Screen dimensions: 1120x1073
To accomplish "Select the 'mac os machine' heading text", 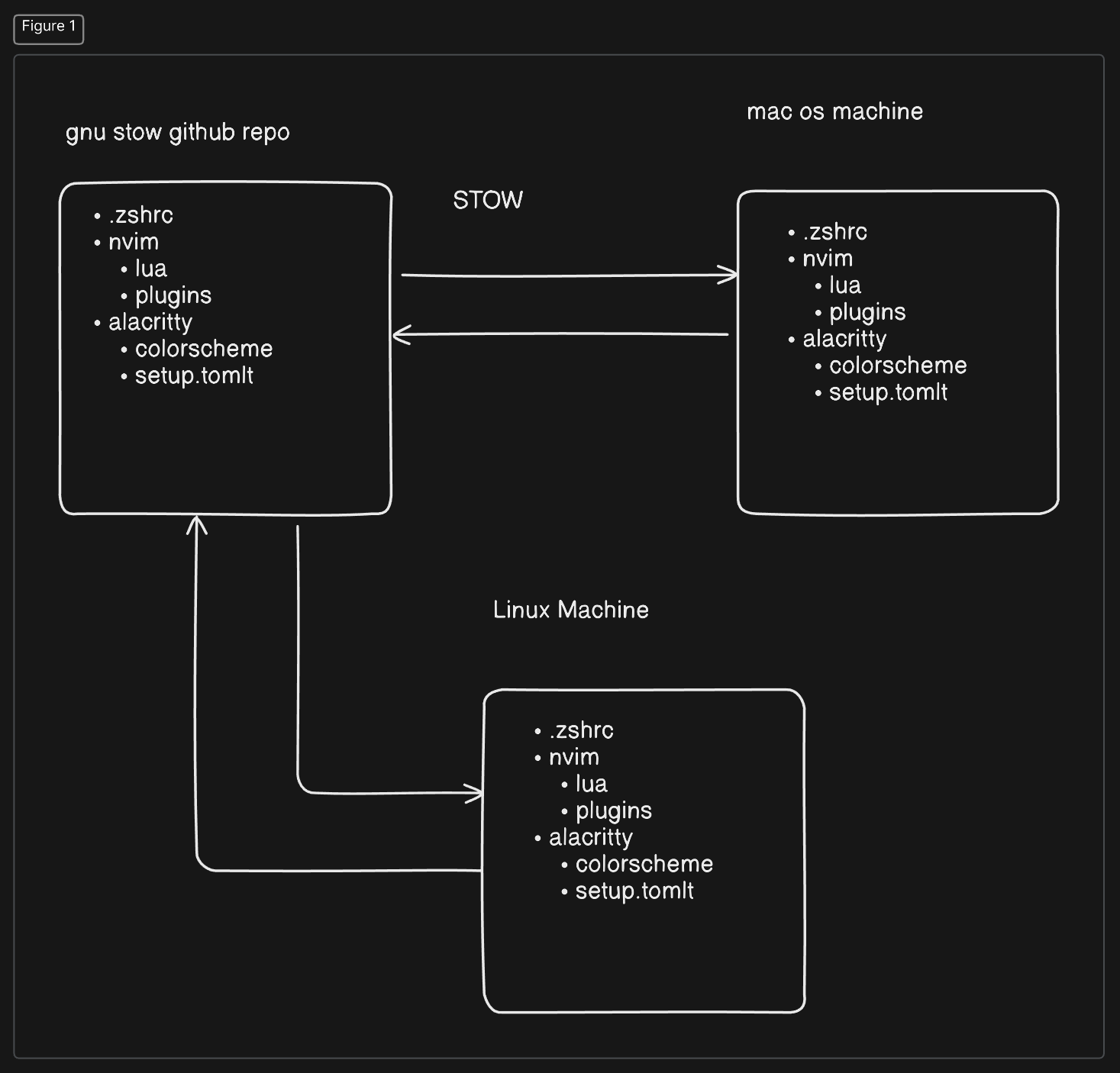I will (835, 111).
